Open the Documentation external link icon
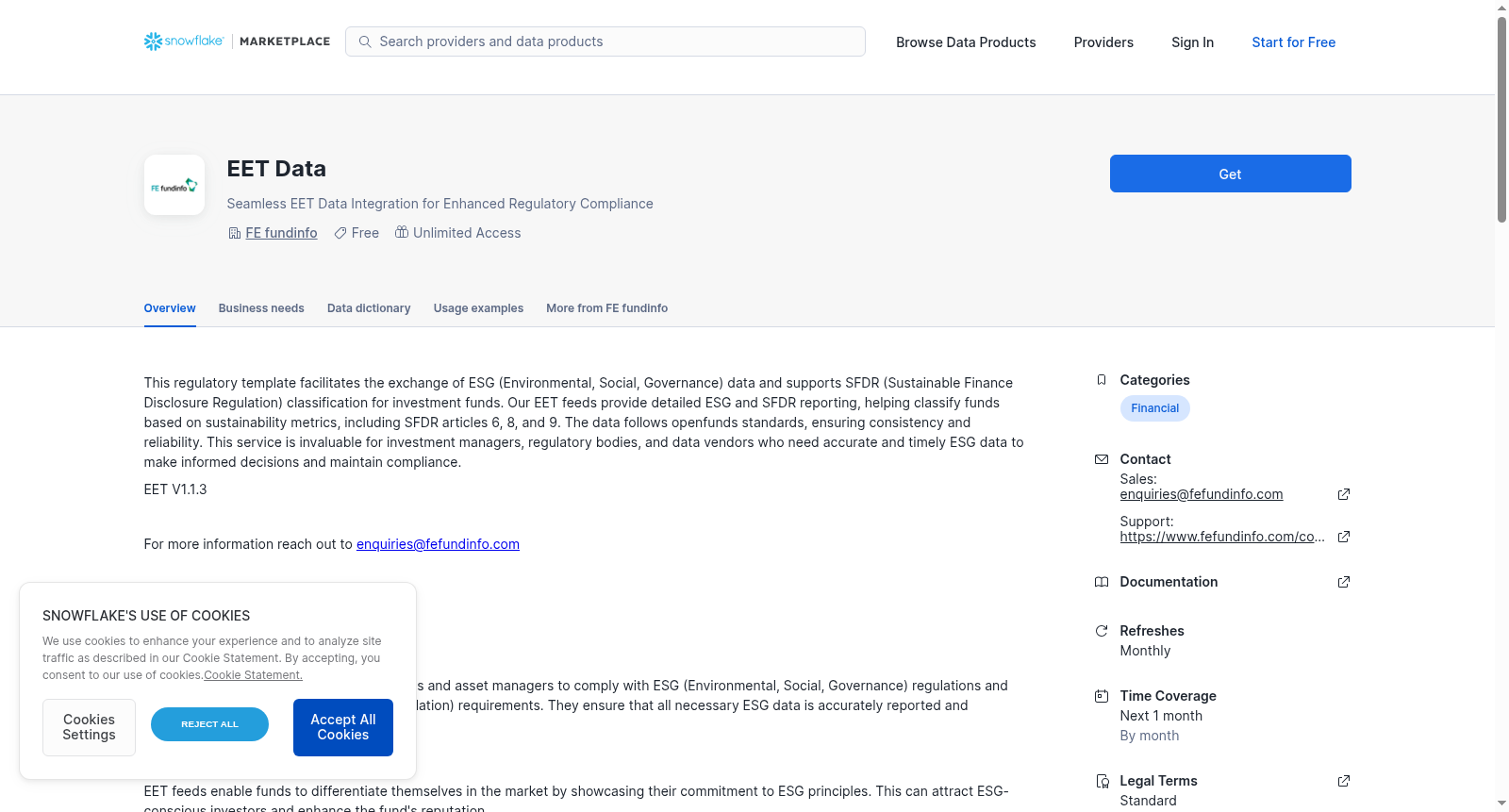This screenshot has width=1509, height=812. pyautogui.click(x=1344, y=582)
